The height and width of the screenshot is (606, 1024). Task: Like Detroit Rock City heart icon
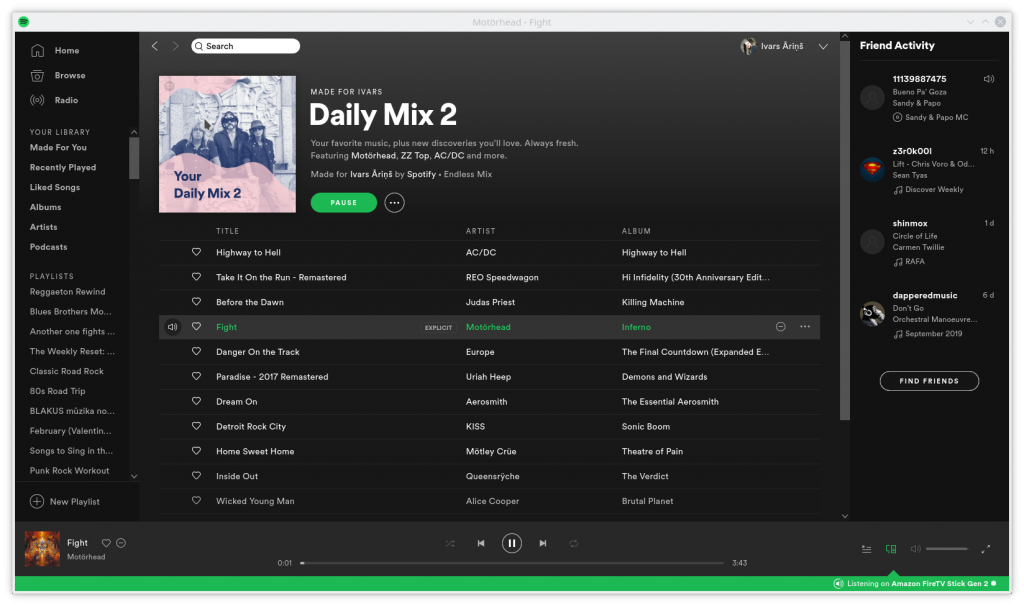[x=196, y=426]
